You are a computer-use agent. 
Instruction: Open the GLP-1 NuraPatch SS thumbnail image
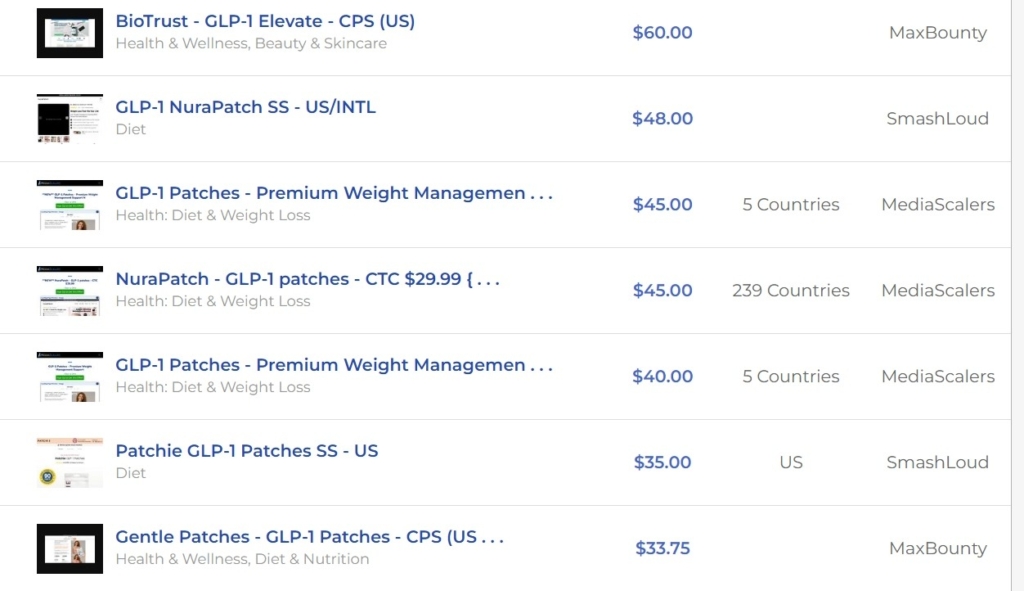pyautogui.click(x=70, y=119)
